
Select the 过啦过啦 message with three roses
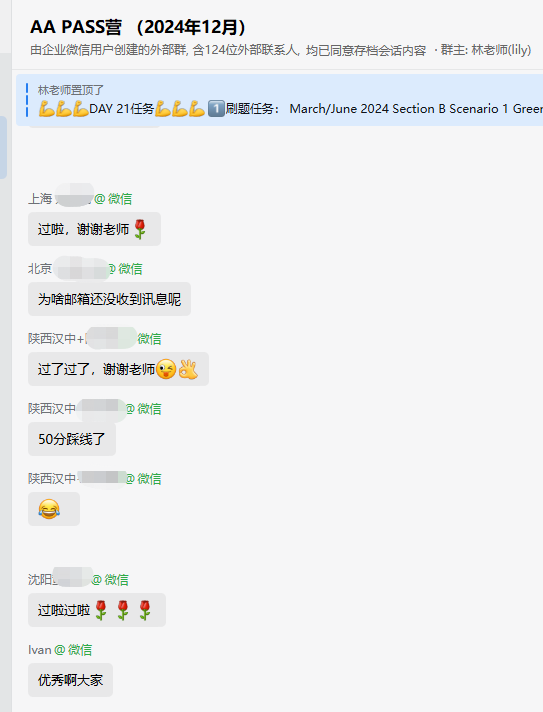coord(97,610)
